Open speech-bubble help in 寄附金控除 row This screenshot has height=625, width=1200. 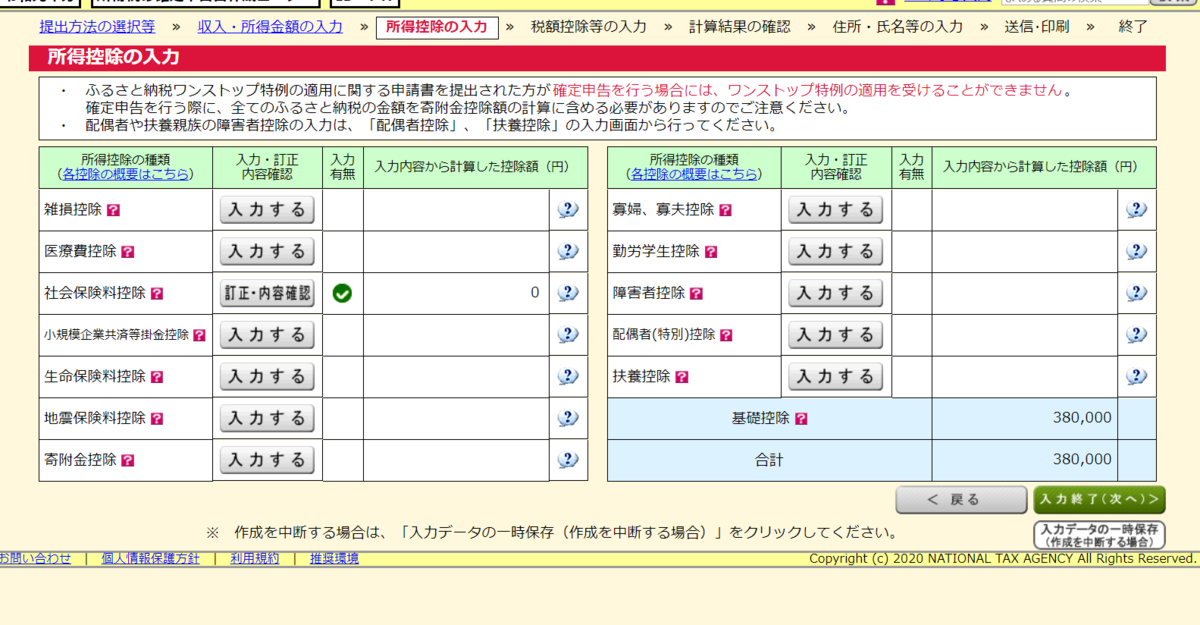[x=568, y=460]
